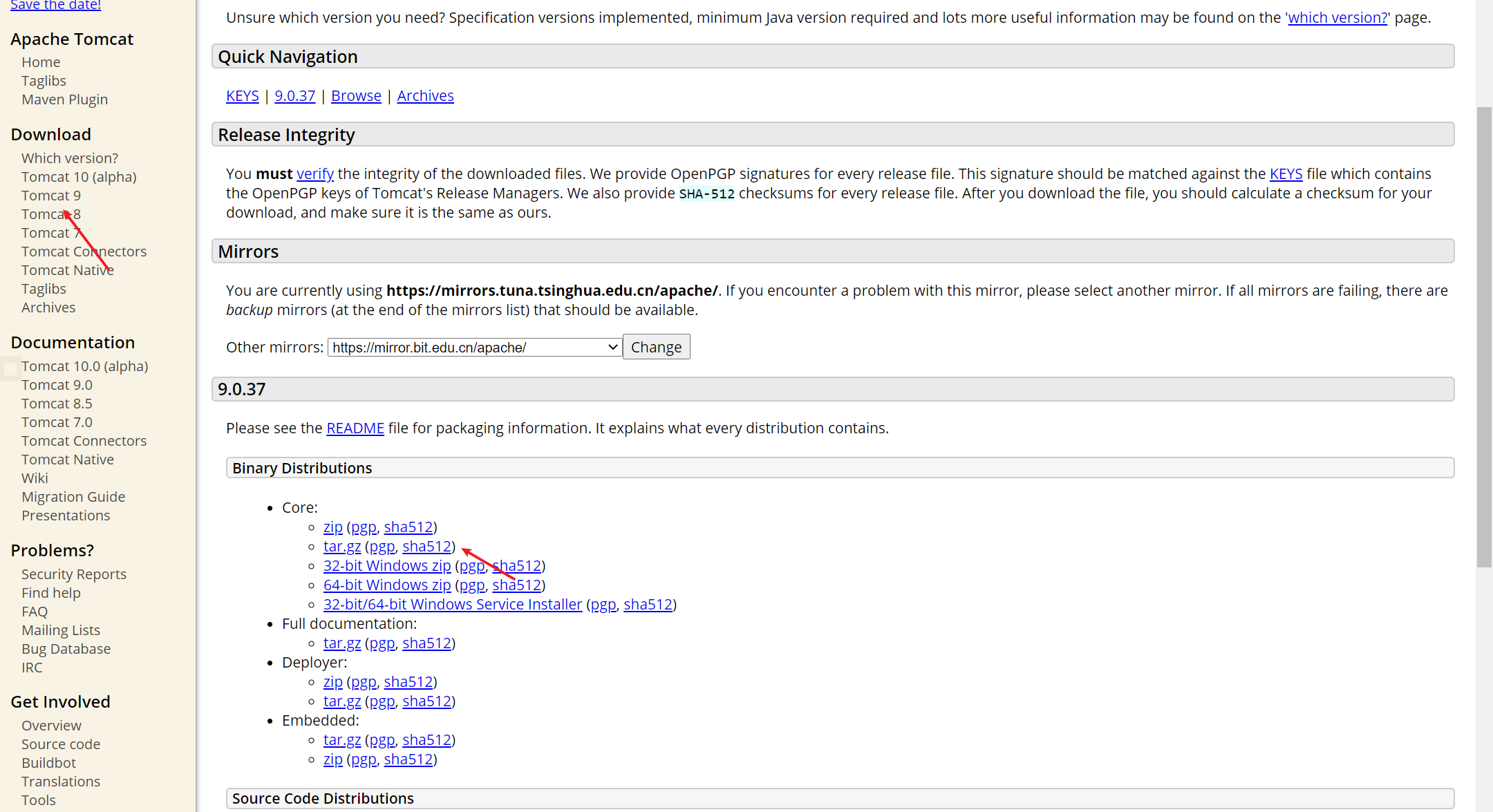Screen dimensions: 1493x812
Task: Open the README file link
Action: pyautogui.click(x=355, y=428)
